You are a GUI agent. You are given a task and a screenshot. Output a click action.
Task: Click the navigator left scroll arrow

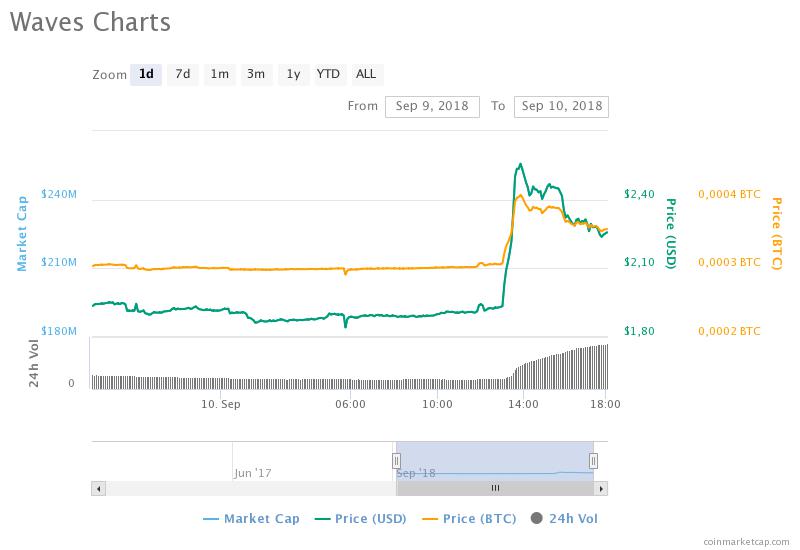pyautogui.click(x=98, y=488)
